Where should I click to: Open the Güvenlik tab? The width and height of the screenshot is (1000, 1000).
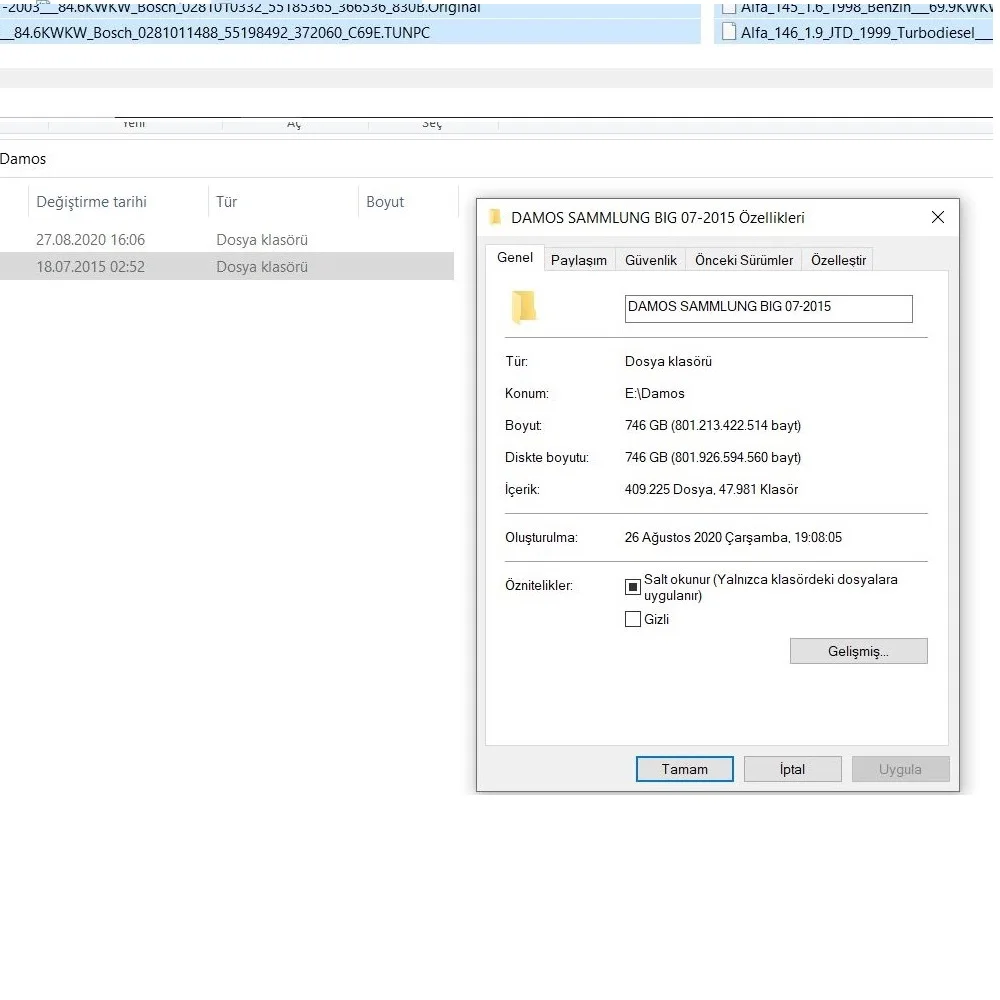[650, 259]
